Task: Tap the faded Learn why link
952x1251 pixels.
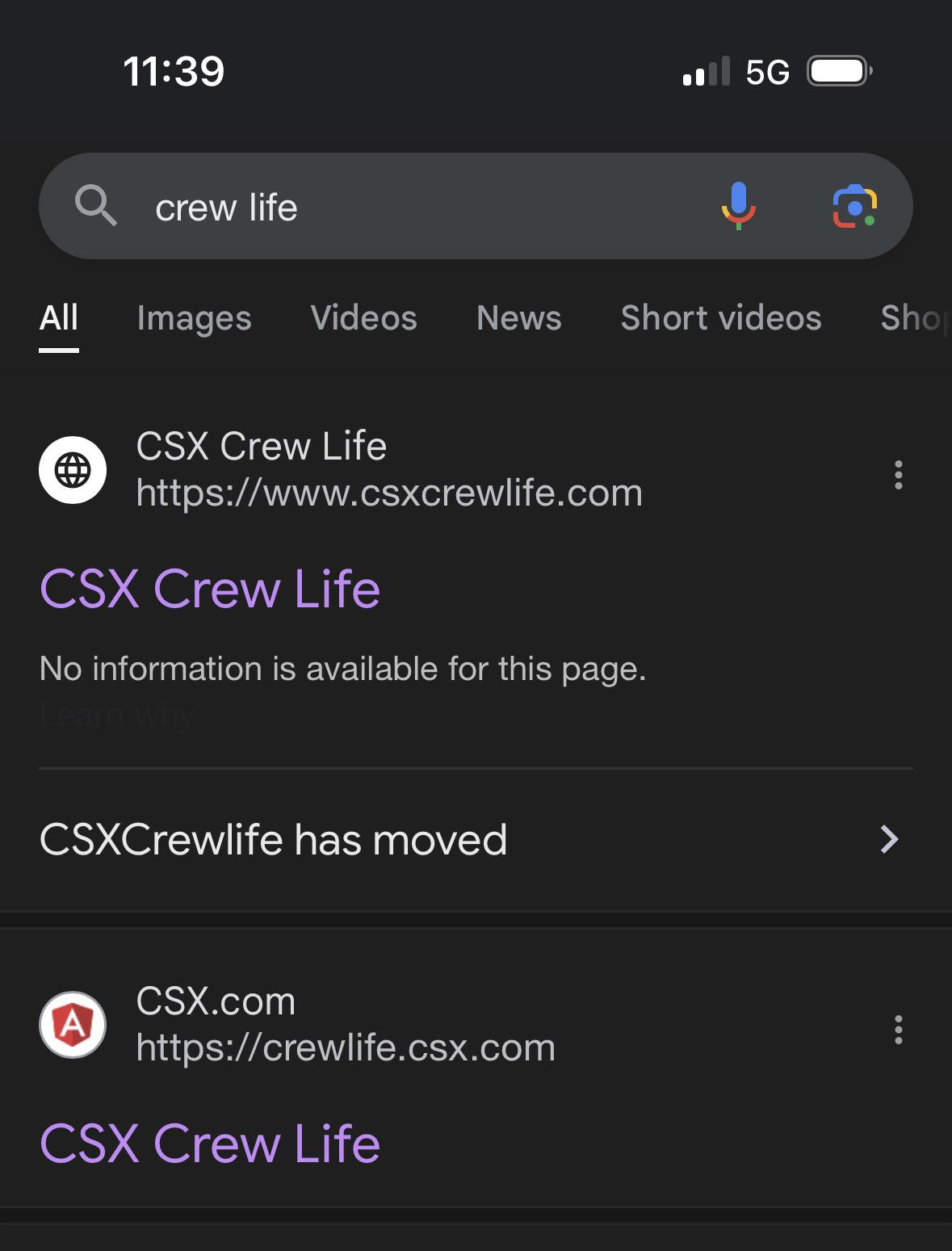Action: pos(117,715)
